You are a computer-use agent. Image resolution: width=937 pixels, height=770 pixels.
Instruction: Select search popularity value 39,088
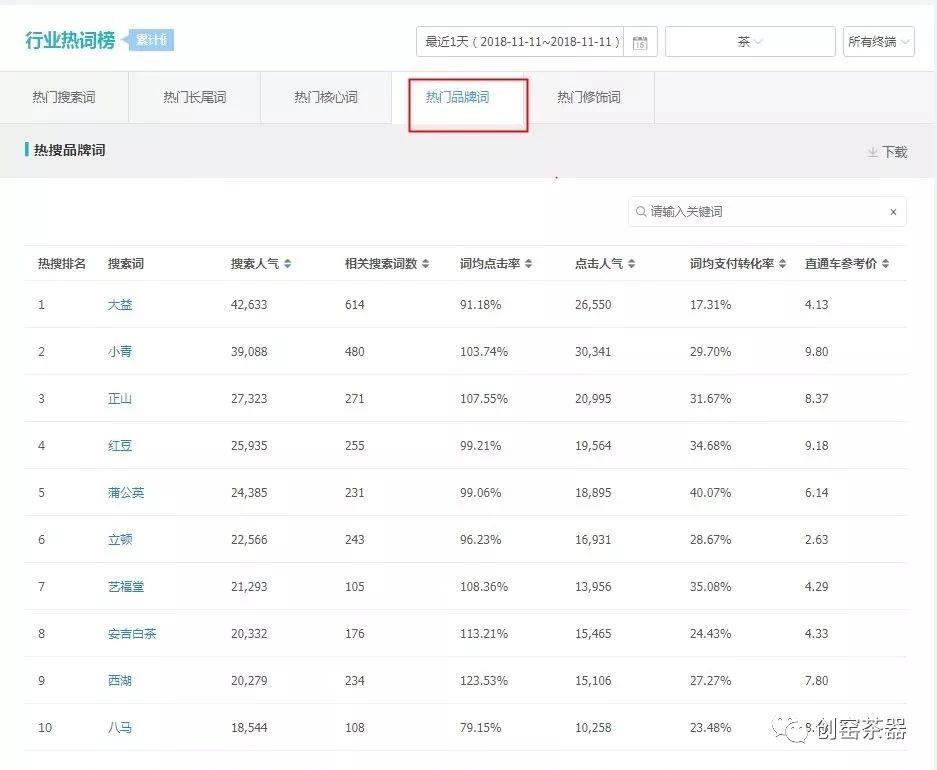(x=249, y=351)
